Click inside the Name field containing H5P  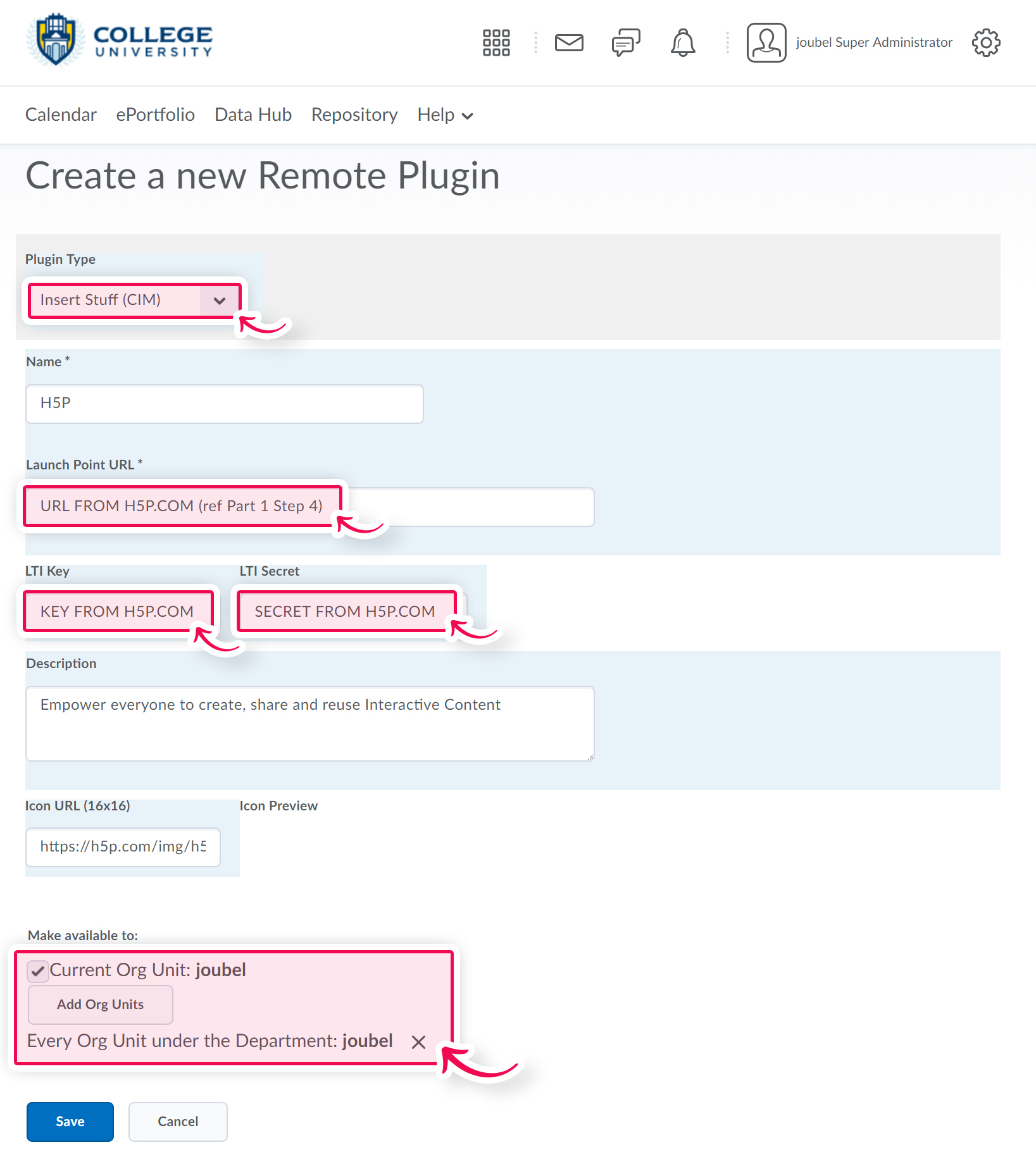[x=224, y=404]
